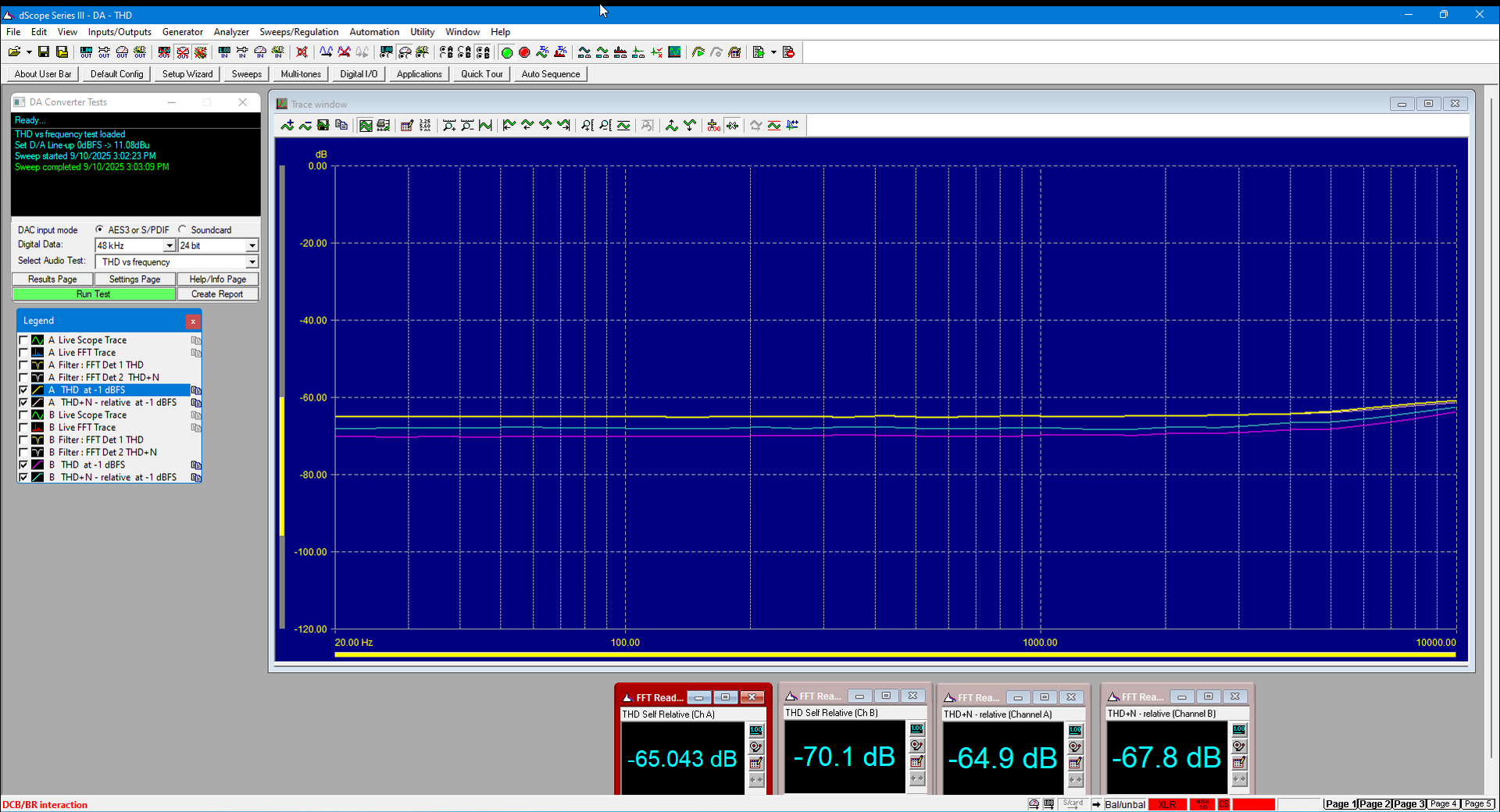Click the green start generator button
The height and width of the screenshot is (812, 1500).
tap(507, 52)
